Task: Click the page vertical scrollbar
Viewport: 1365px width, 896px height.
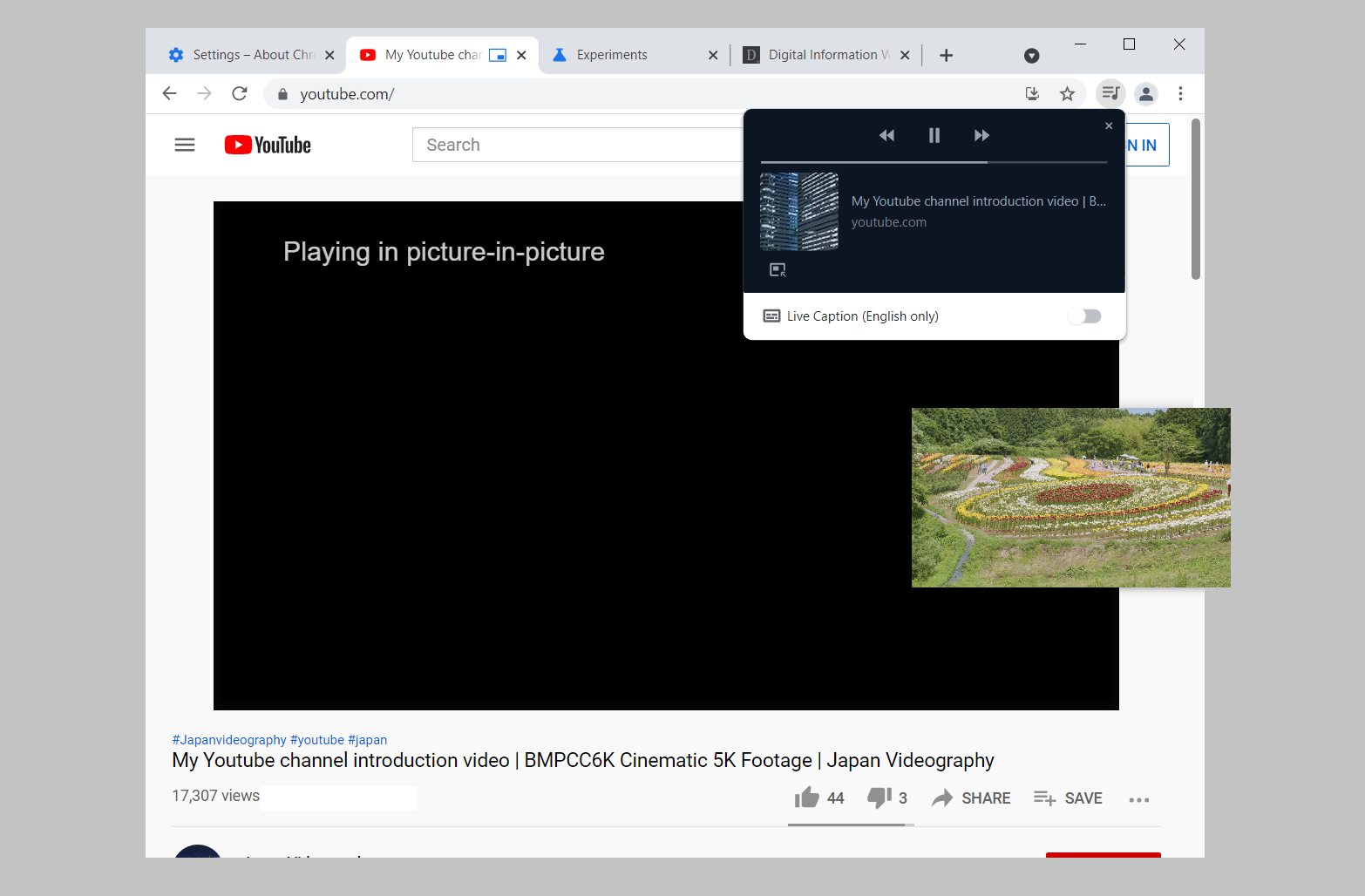Action: (x=1196, y=200)
